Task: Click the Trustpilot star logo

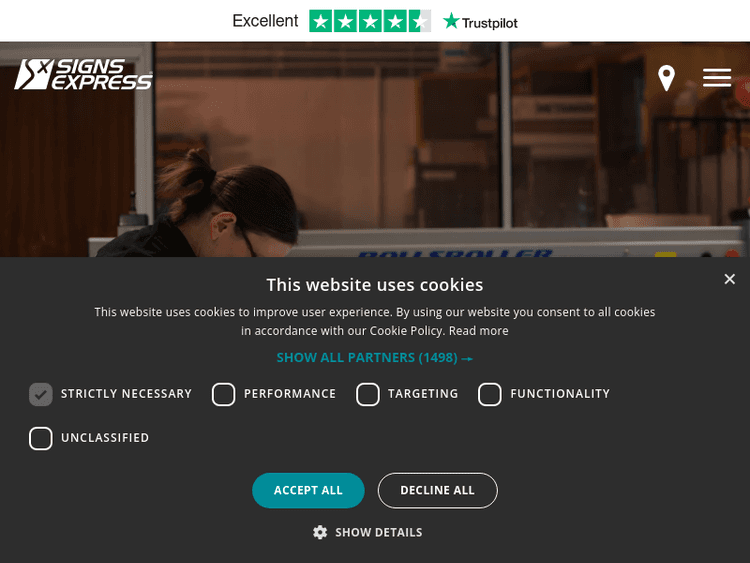Action: 451,22
